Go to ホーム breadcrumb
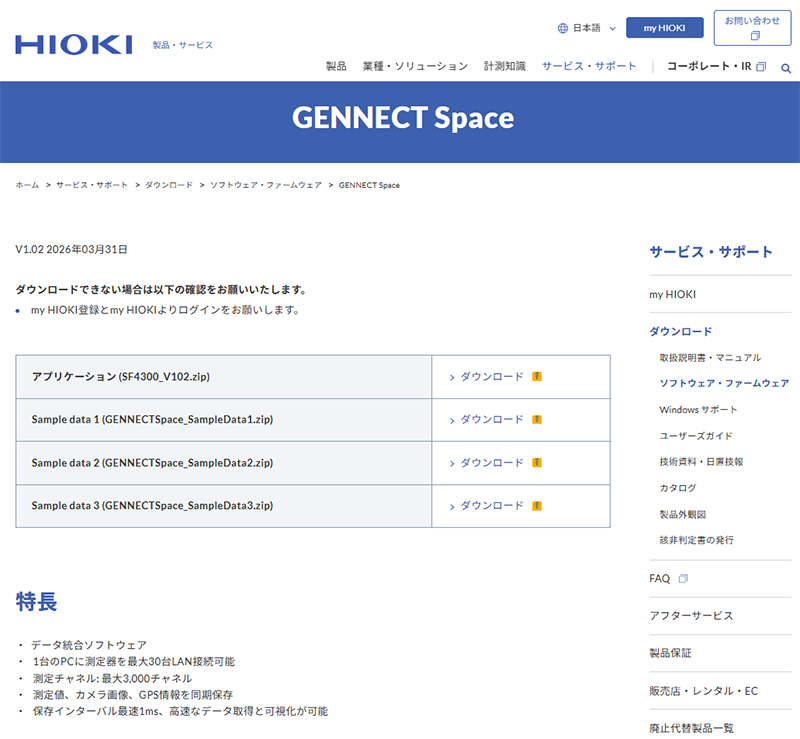The image size is (800, 739). (x=27, y=185)
